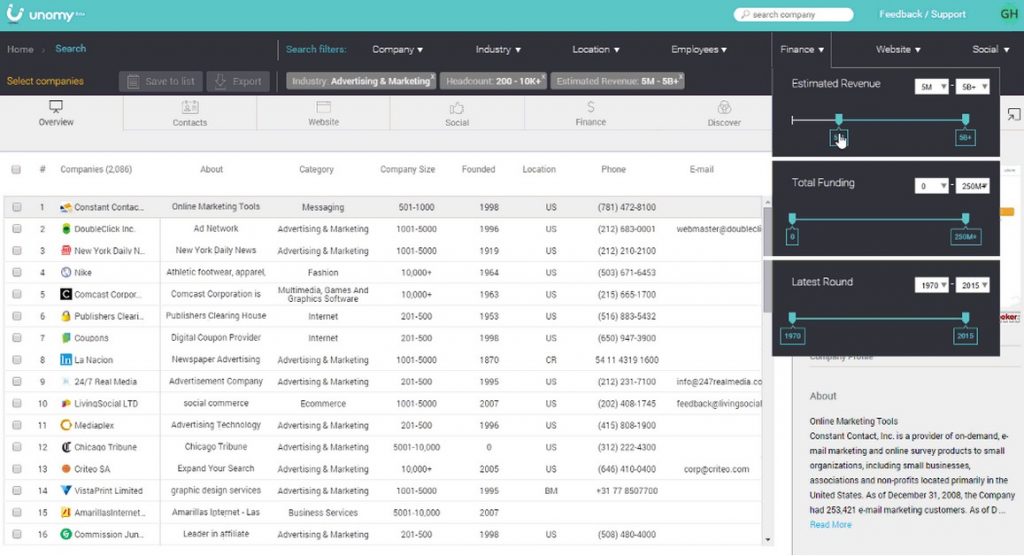Screen dimensions: 1024x556
Task: Click the Mediaplex logo icon
Action: click(x=66, y=425)
